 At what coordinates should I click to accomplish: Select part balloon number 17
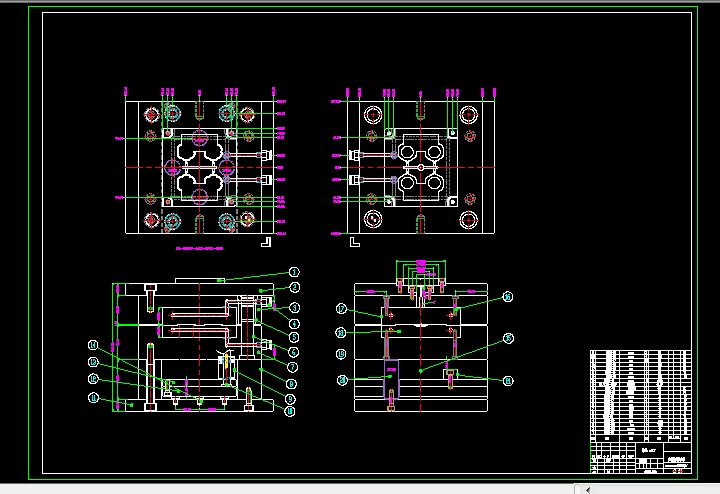pyautogui.click(x=341, y=309)
